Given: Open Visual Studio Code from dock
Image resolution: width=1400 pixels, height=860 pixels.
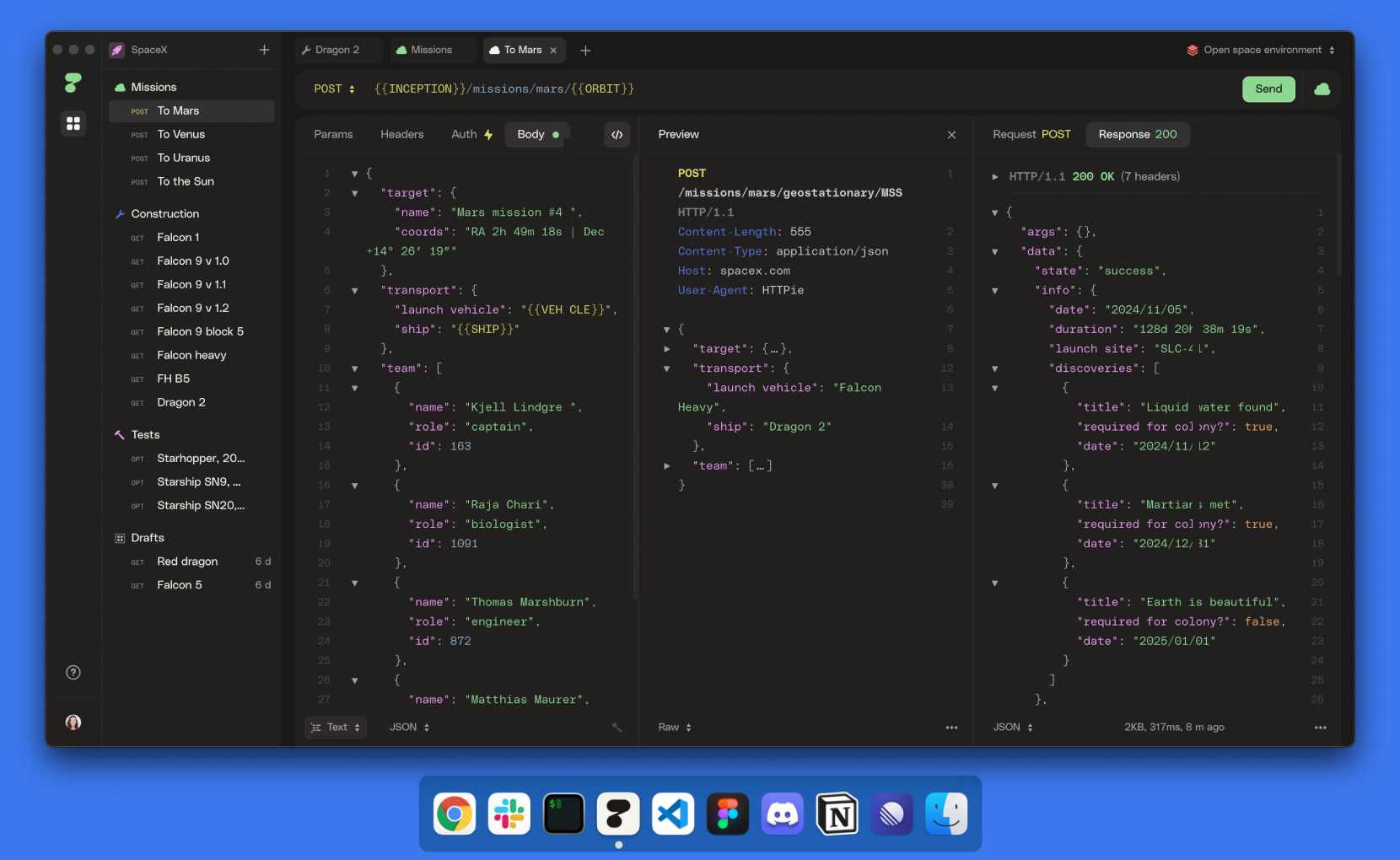Looking at the screenshot, I should tap(673, 814).
